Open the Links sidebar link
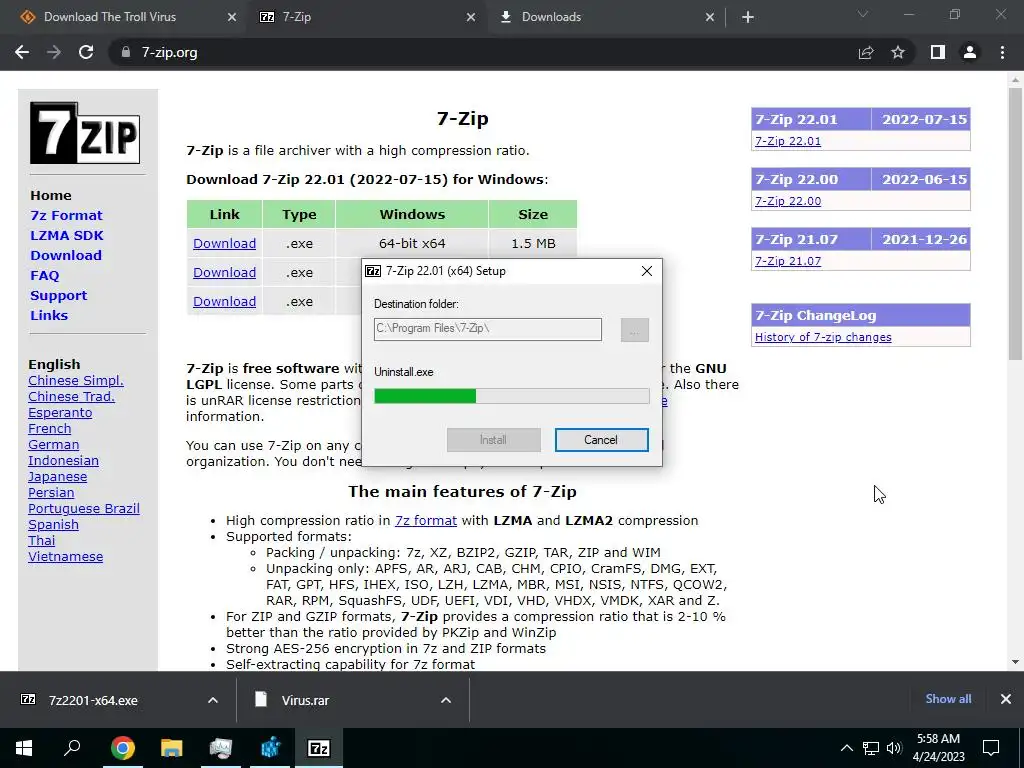 pyautogui.click(x=49, y=315)
